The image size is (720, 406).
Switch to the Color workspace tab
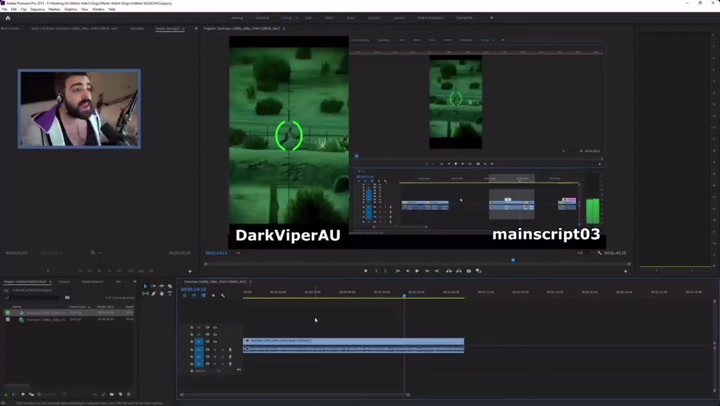(x=308, y=18)
